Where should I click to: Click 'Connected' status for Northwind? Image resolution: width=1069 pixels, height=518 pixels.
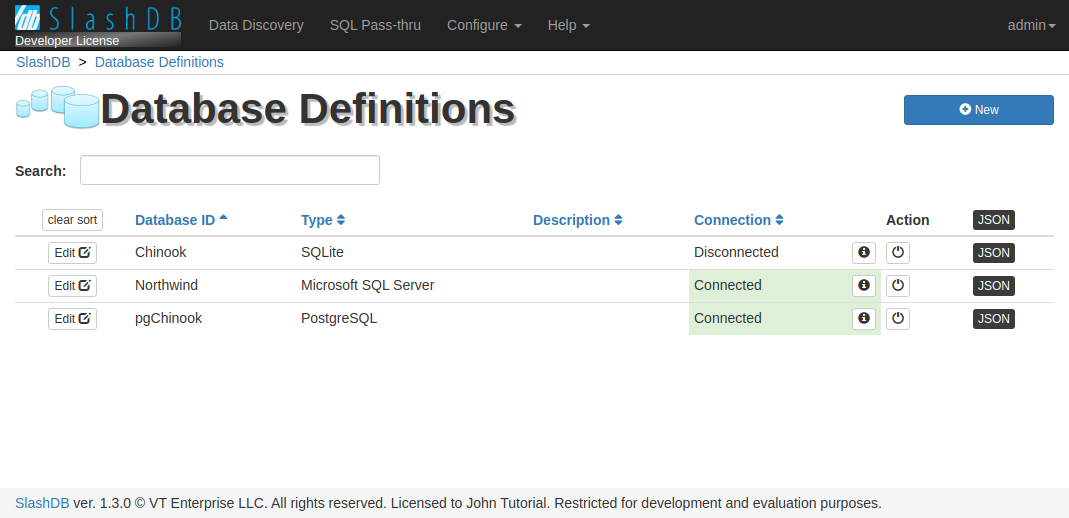tap(728, 285)
